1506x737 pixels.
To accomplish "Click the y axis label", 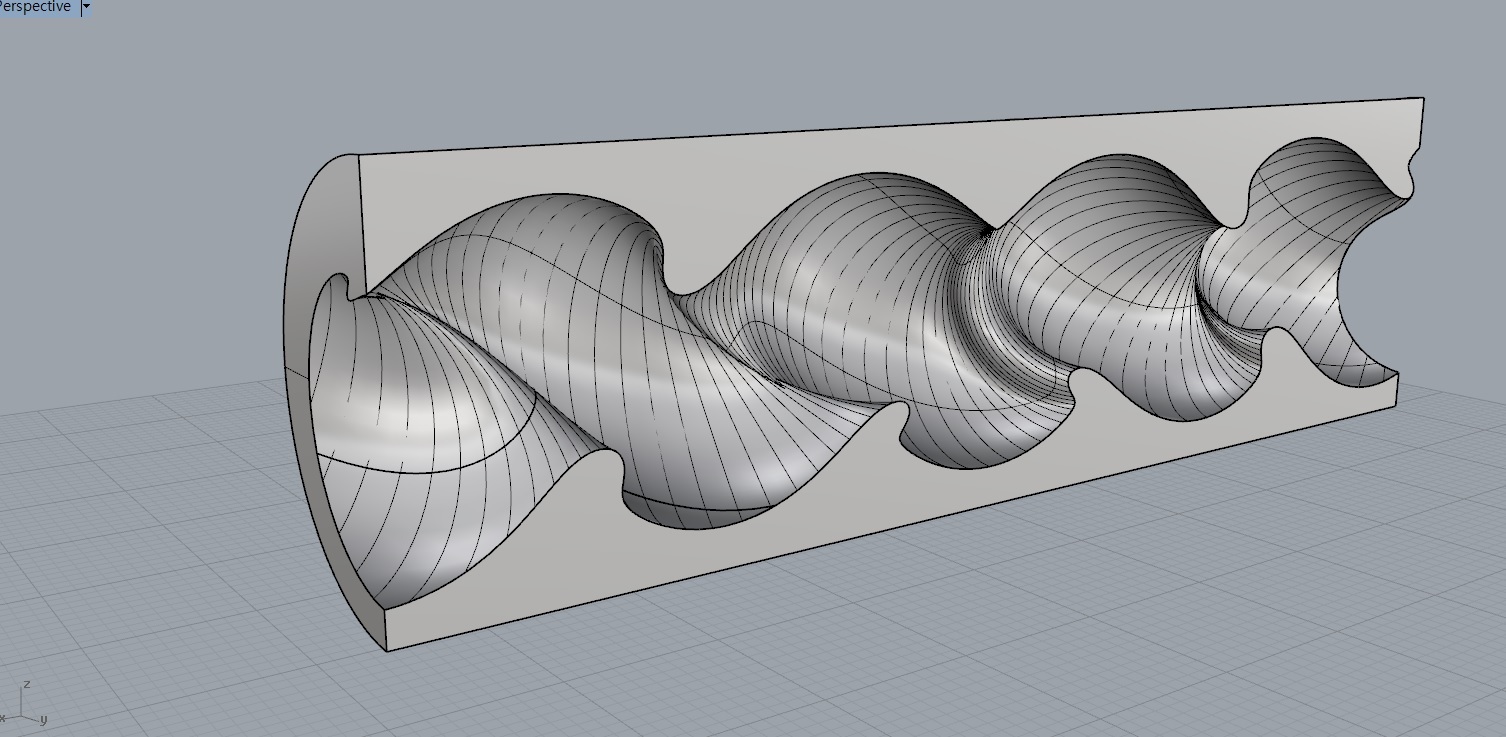I will click(44, 718).
